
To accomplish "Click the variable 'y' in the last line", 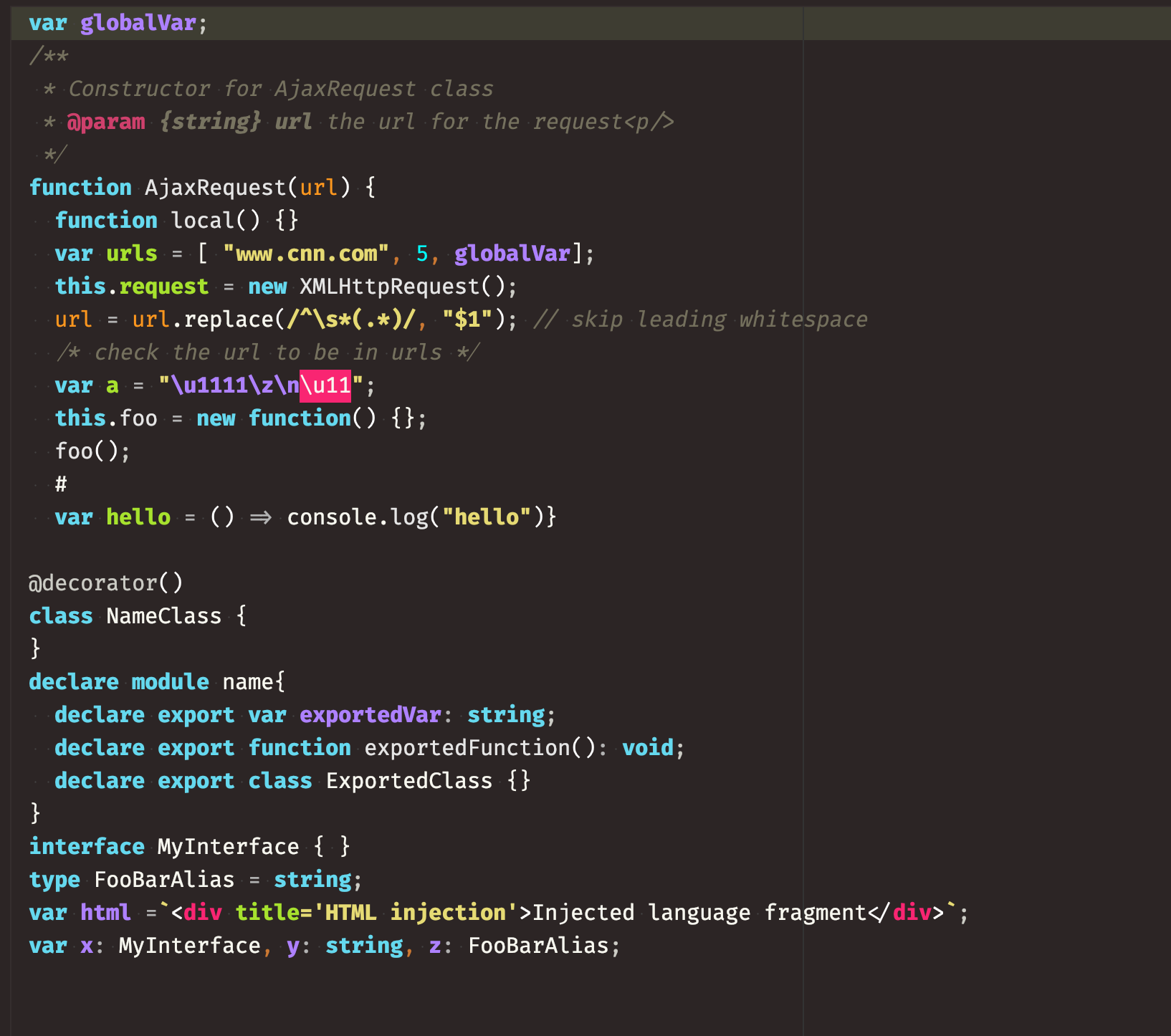I will coord(293,946).
